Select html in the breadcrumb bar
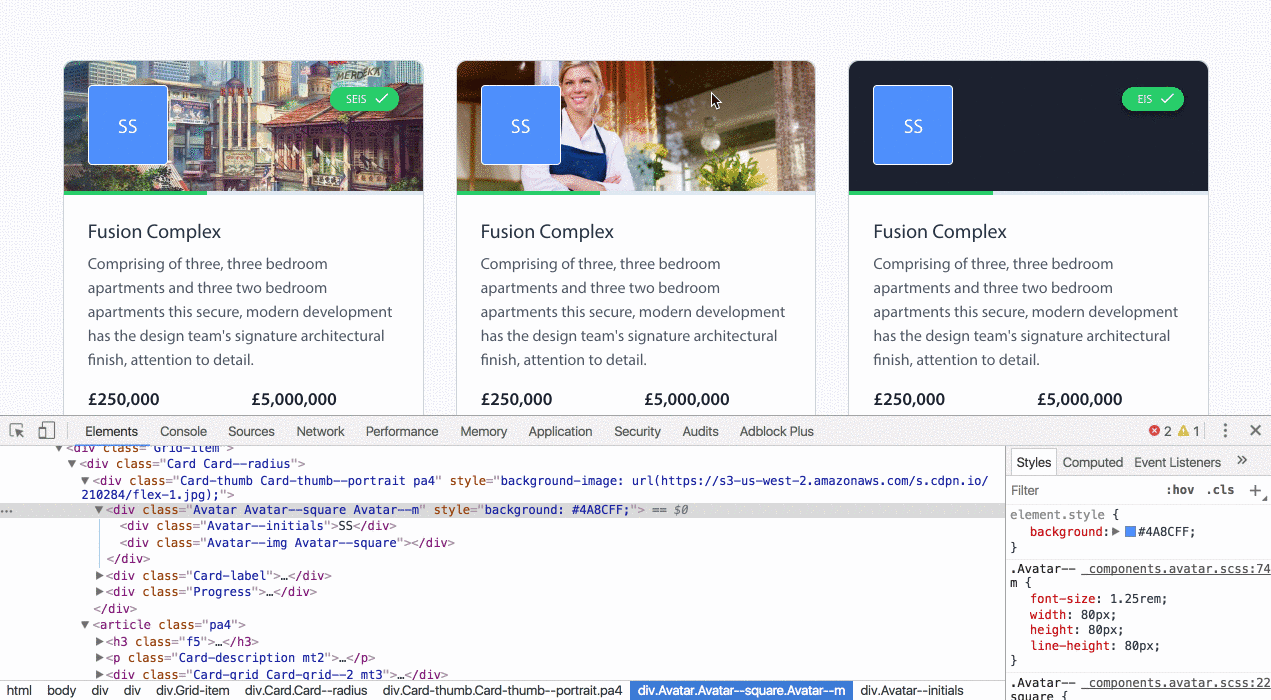The height and width of the screenshot is (700, 1271). pyautogui.click(x=19, y=690)
